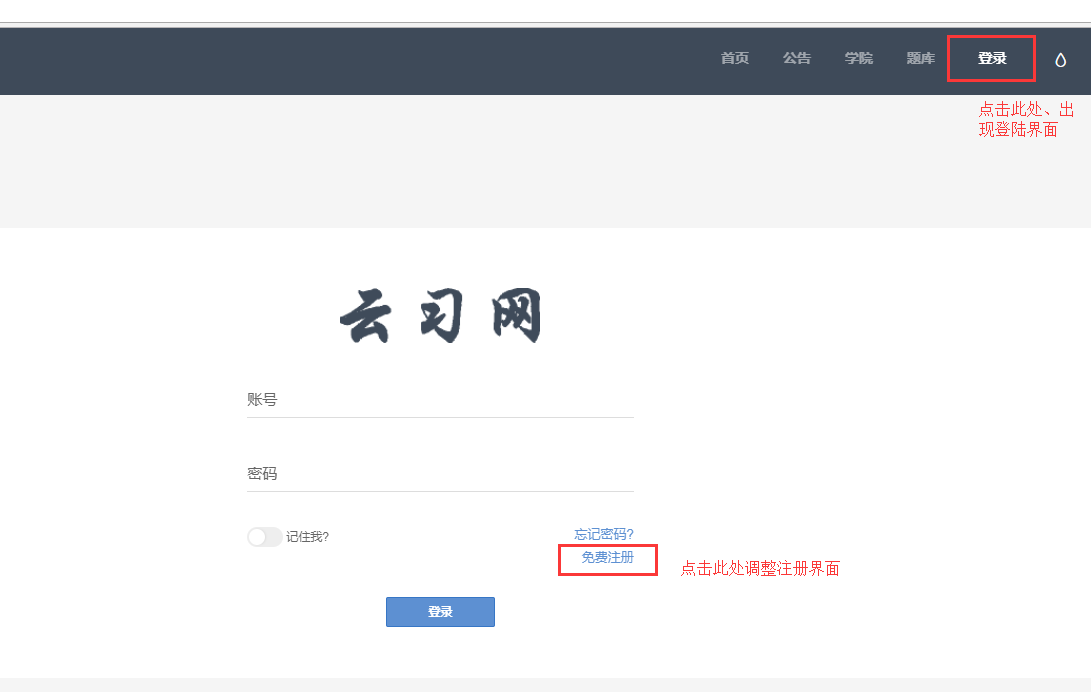The image size is (1091, 692).
Task: Click the 网 character in the logo
Action: 510,316
